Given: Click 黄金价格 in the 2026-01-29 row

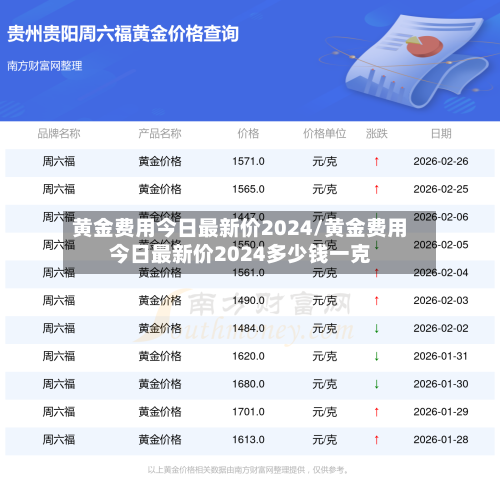Looking at the screenshot, I should pos(160,412).
